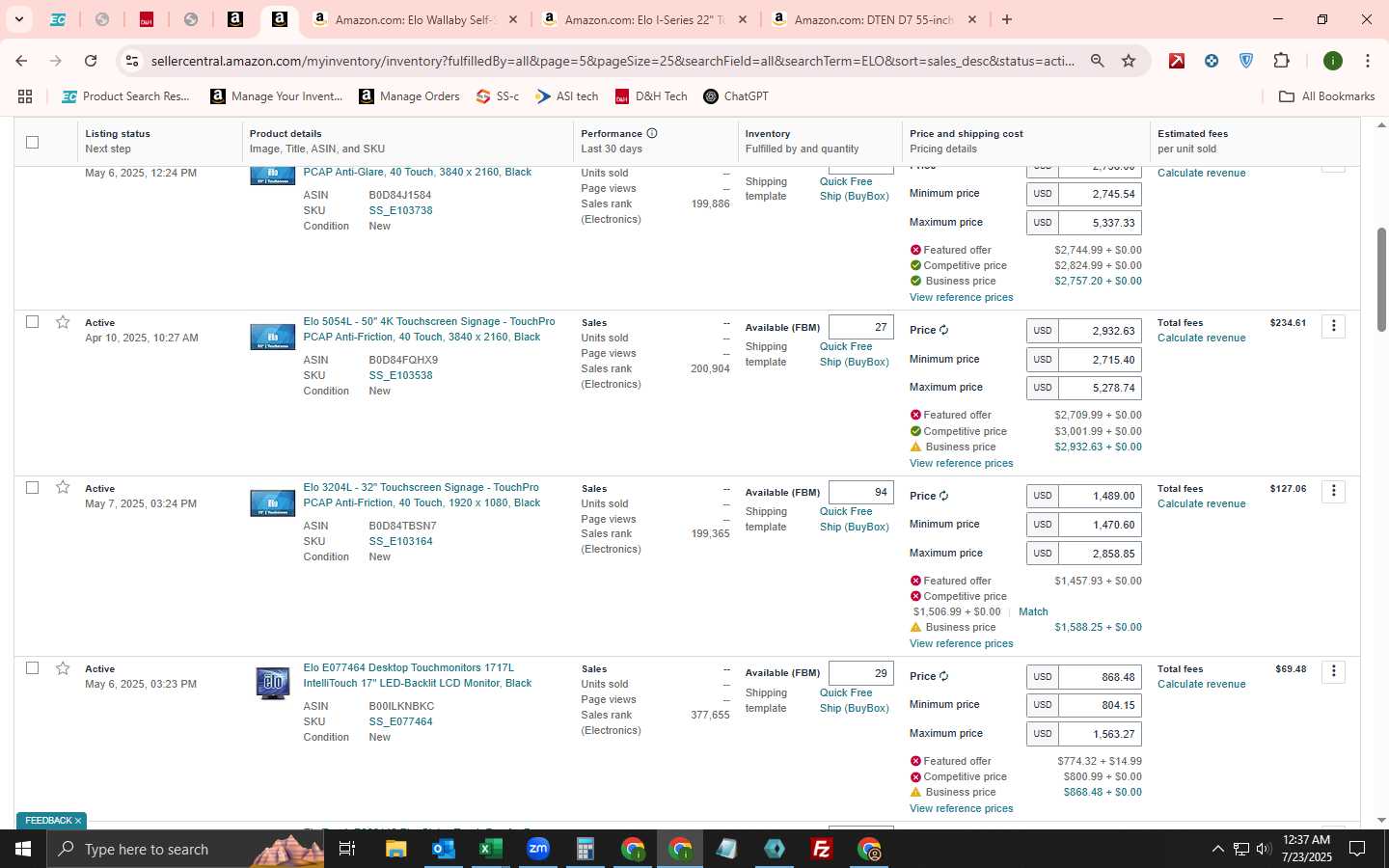The image size is (1389, 868).
Task: Favorite the Elo E077464 listing with its star
Action: click(x=63, y=668)
